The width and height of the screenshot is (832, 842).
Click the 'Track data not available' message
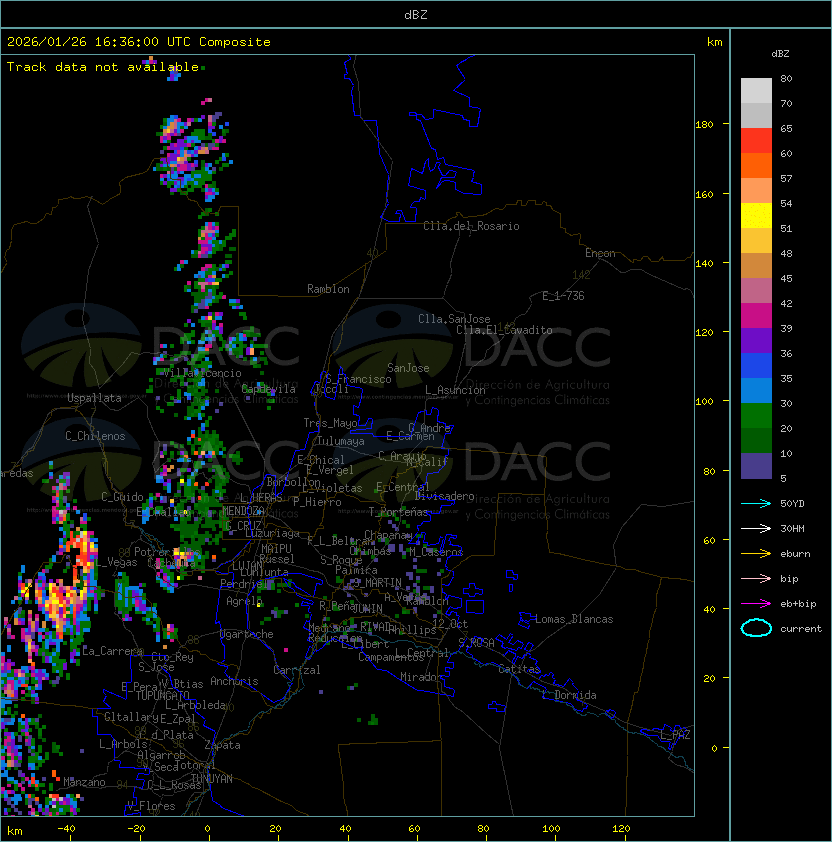[x=103, y=67]
